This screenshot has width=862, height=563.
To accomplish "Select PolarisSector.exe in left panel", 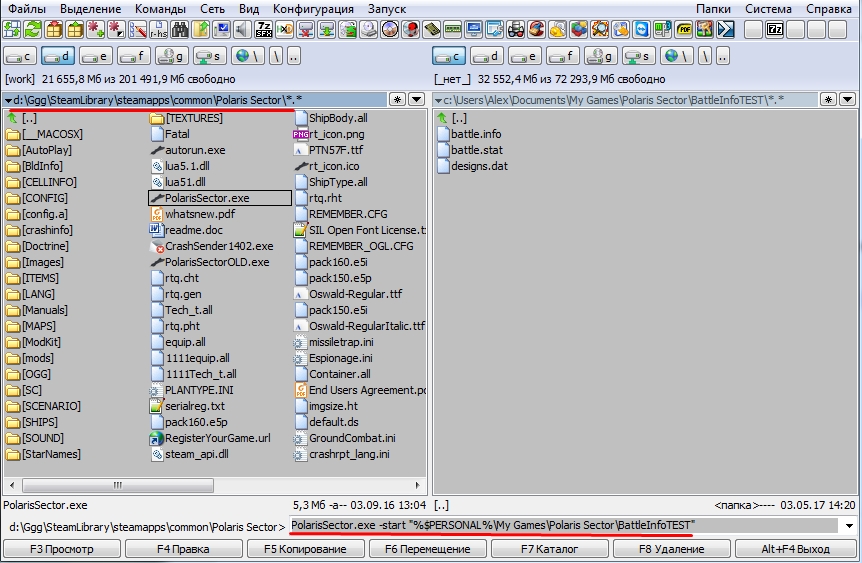I will point(220,198).
